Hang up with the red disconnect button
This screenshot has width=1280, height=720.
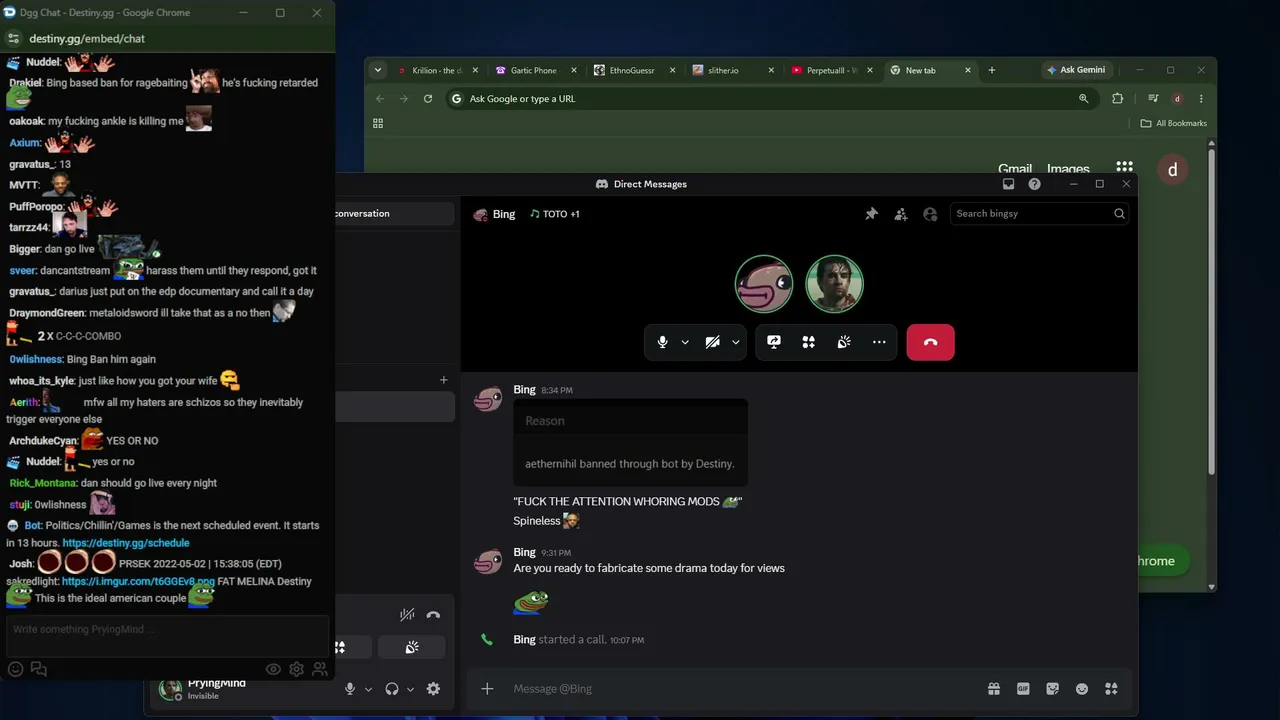[x=930, y=342]
